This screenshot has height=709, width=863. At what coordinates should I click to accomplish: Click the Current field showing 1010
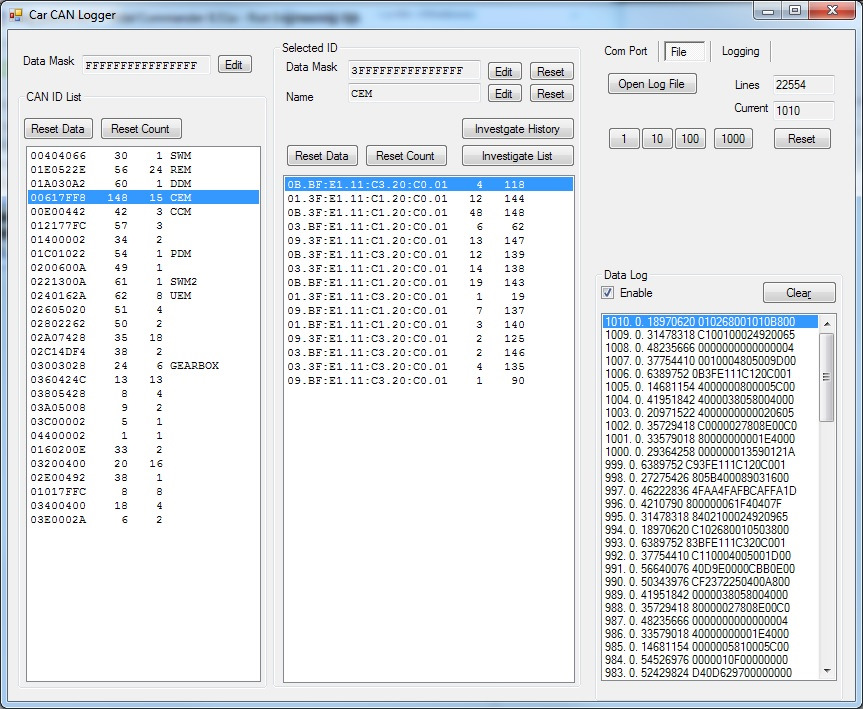pos(804,110)
